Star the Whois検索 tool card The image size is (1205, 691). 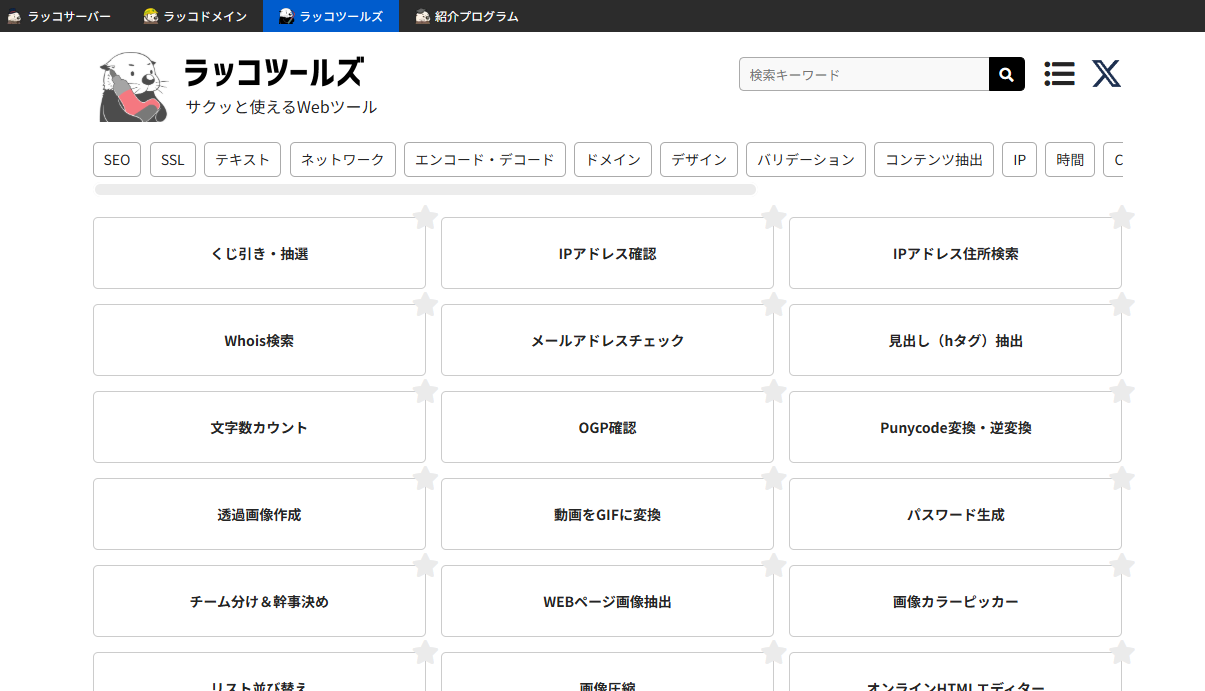(x=425, y=304)
